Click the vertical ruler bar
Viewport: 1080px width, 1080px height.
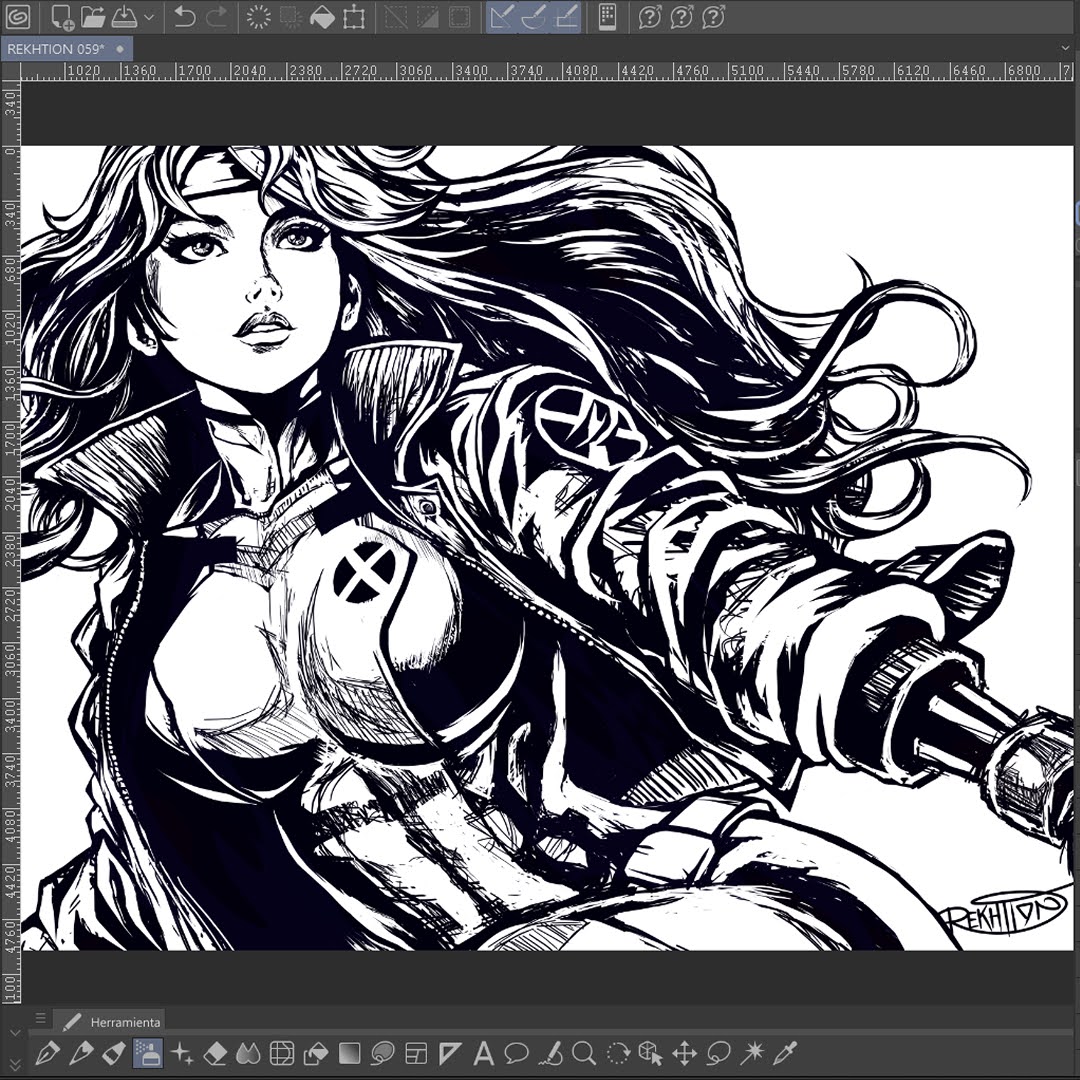coord(10,542)
